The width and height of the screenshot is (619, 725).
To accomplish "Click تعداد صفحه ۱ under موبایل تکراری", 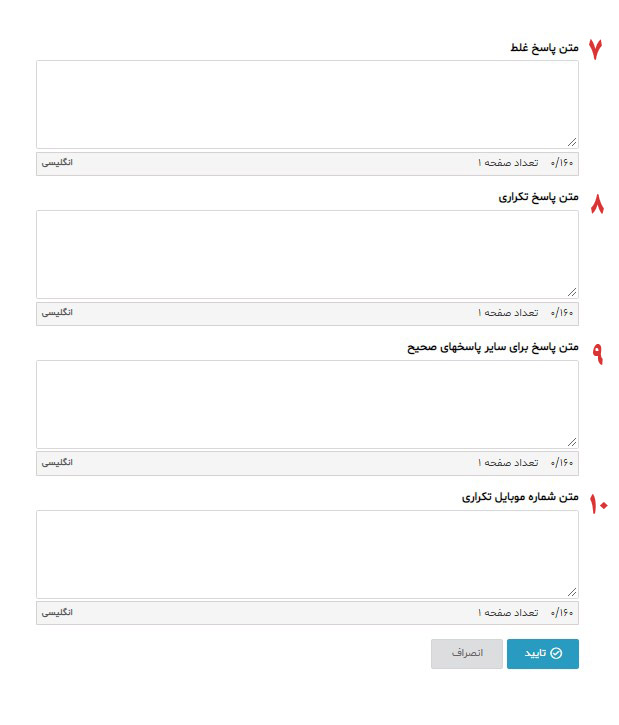I will coord(508,613).
